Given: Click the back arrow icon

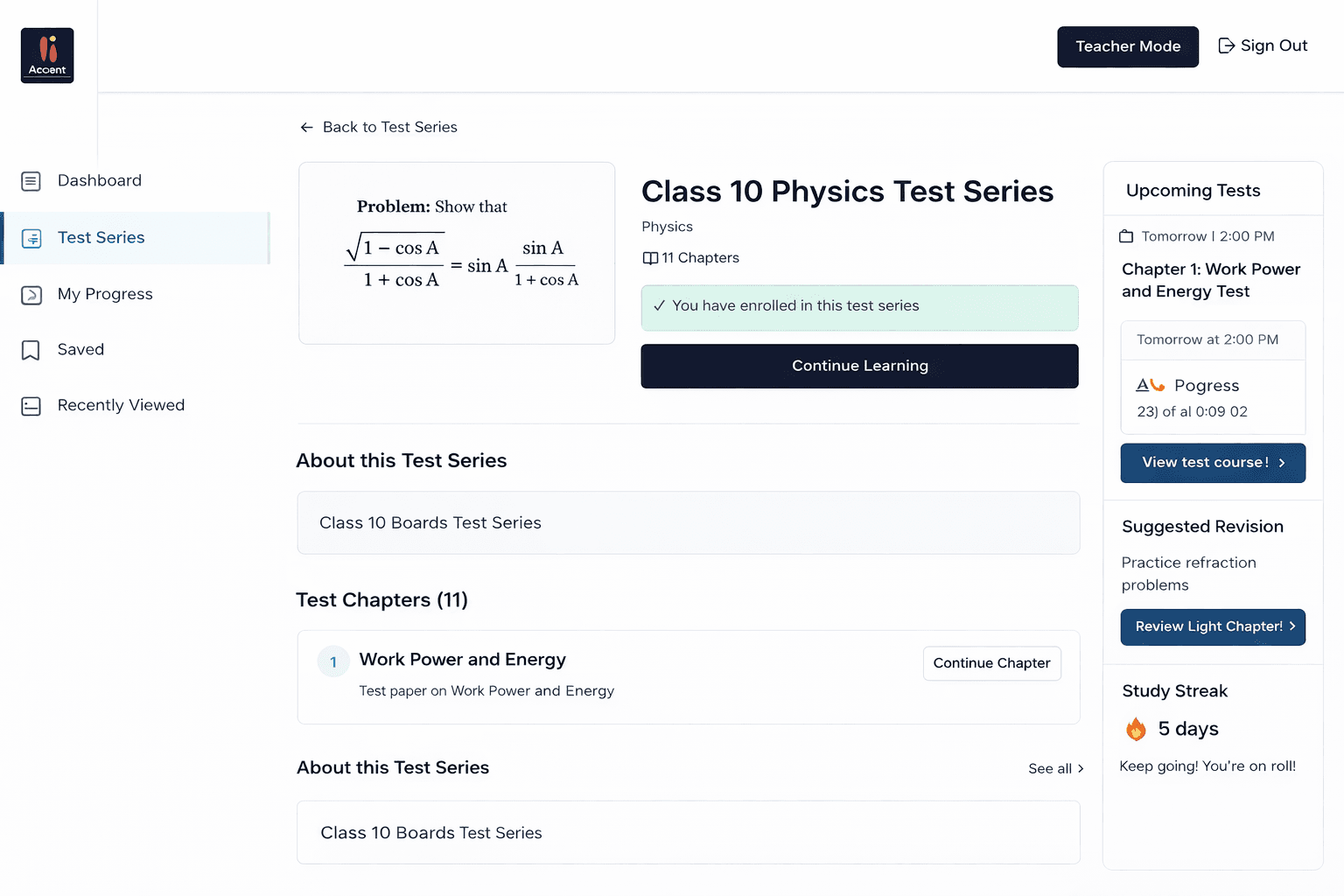Looking at the screenshot, I should pyautogui.click(x=306, y=128).
